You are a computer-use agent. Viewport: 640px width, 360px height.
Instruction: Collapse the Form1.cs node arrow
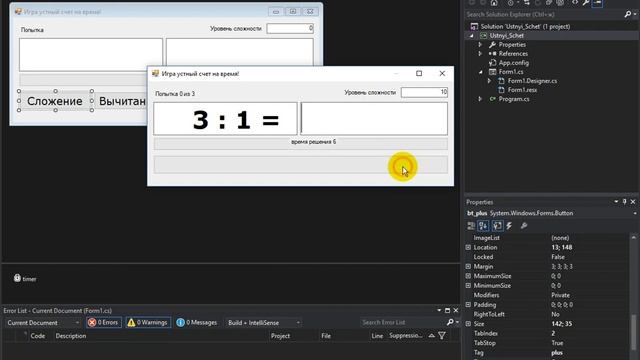coord(480,72)
